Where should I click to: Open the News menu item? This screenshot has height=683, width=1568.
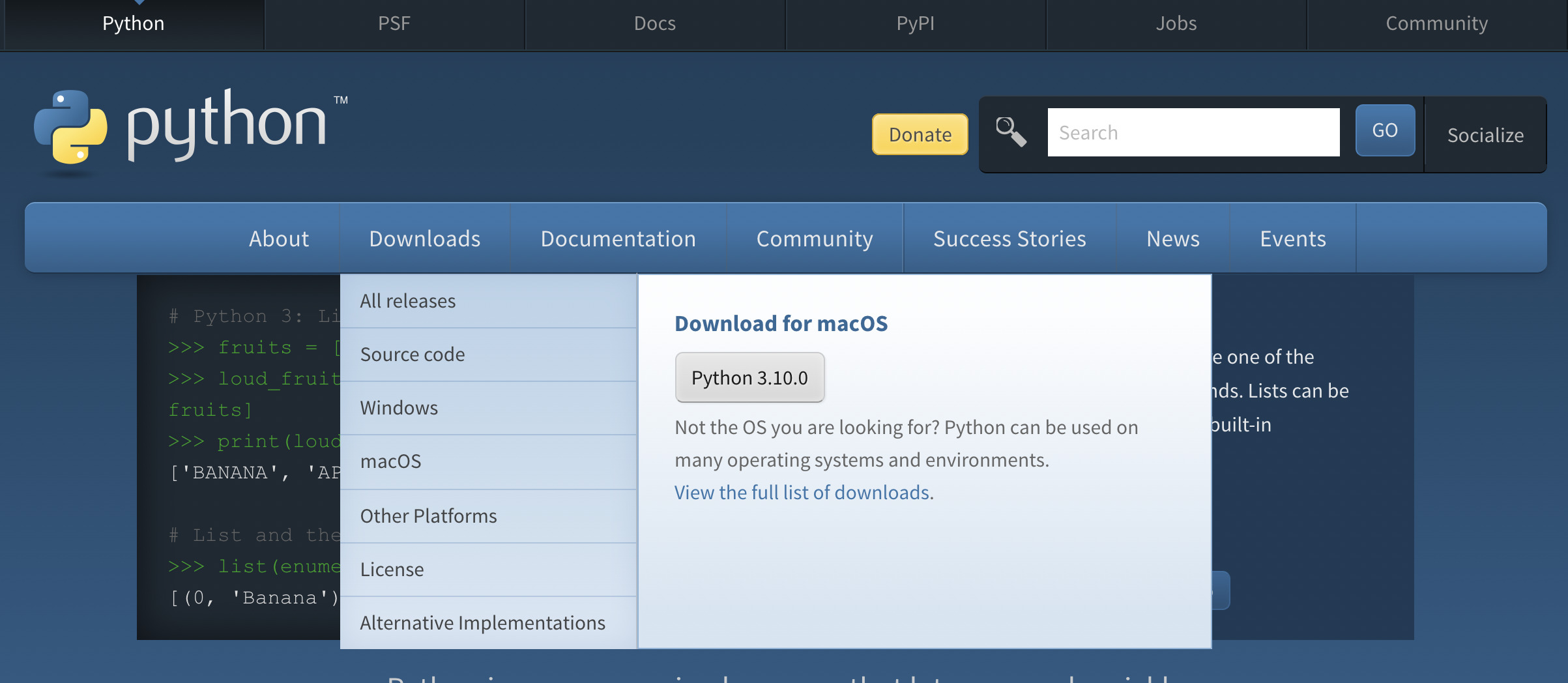pos(1172,239)
